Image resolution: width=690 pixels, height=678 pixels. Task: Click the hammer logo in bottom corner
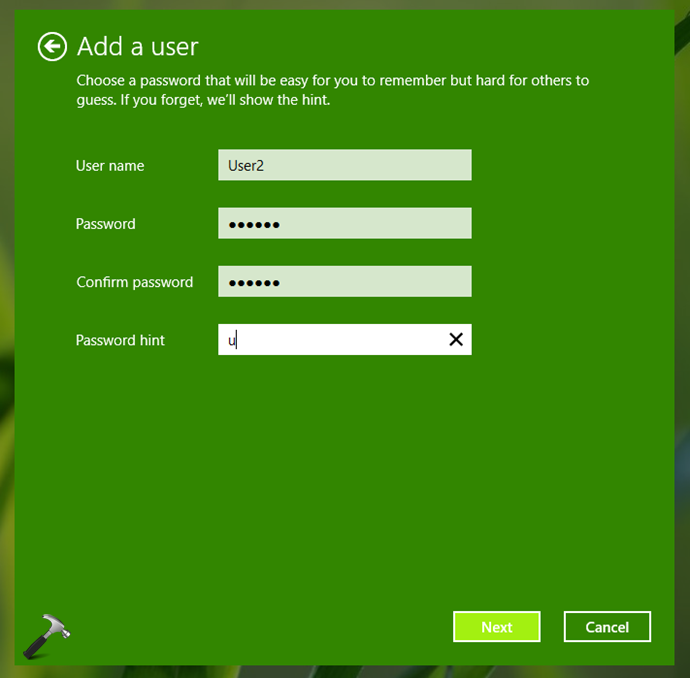click(x=52, y=632)
